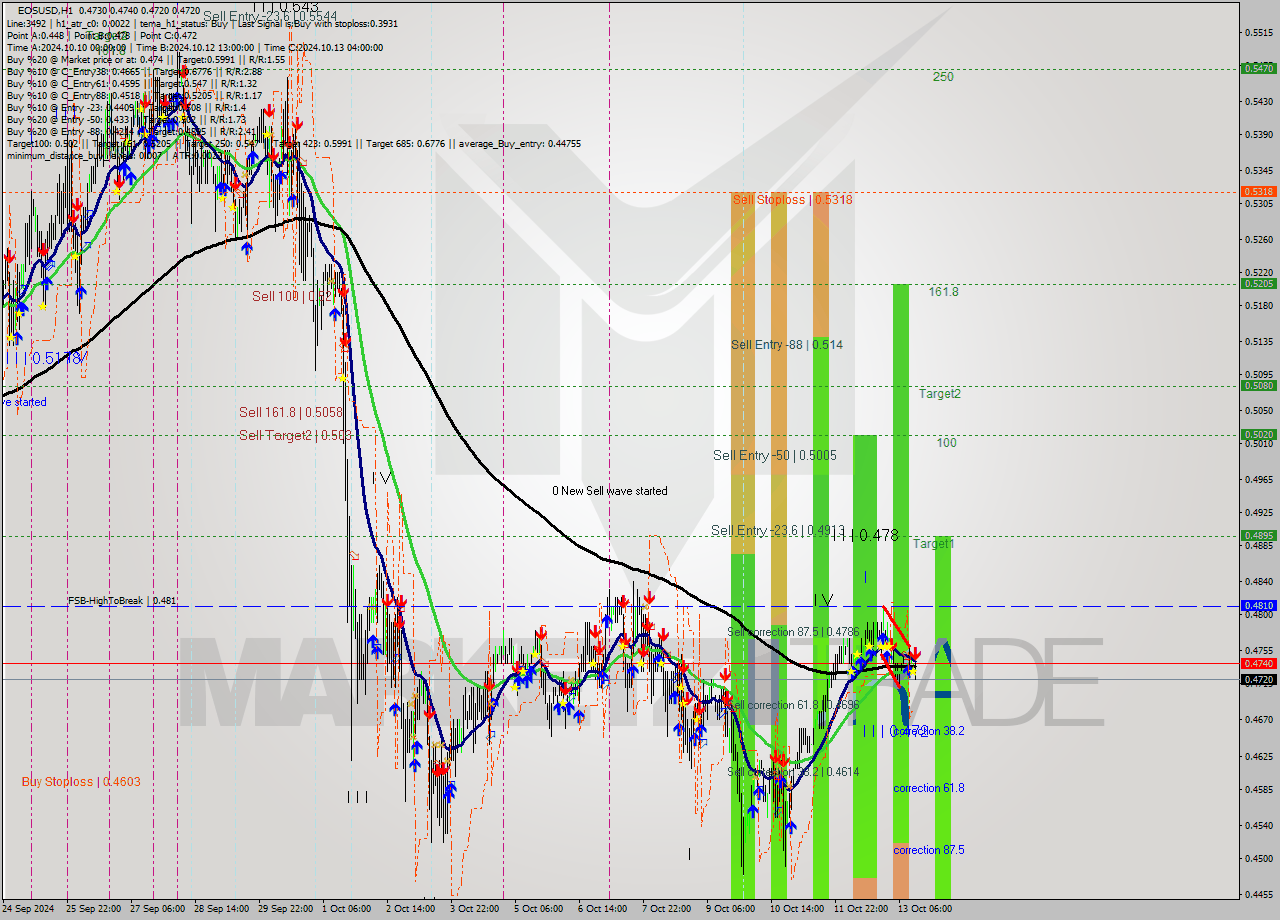Viewport: 1280px width, 920px height.
Task: Click the '250' Fibonacci level label
Action: (x=943, y=77)
